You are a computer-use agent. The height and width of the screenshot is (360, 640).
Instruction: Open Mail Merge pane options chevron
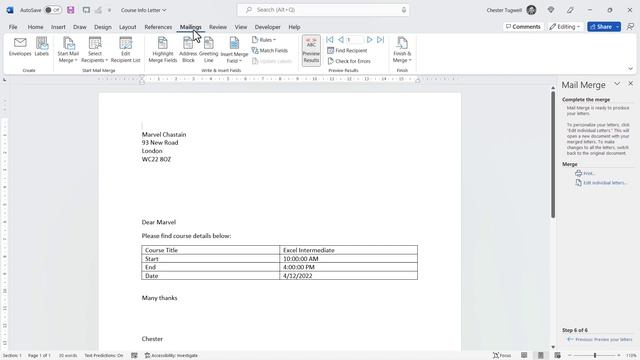(x=617, y=84)
